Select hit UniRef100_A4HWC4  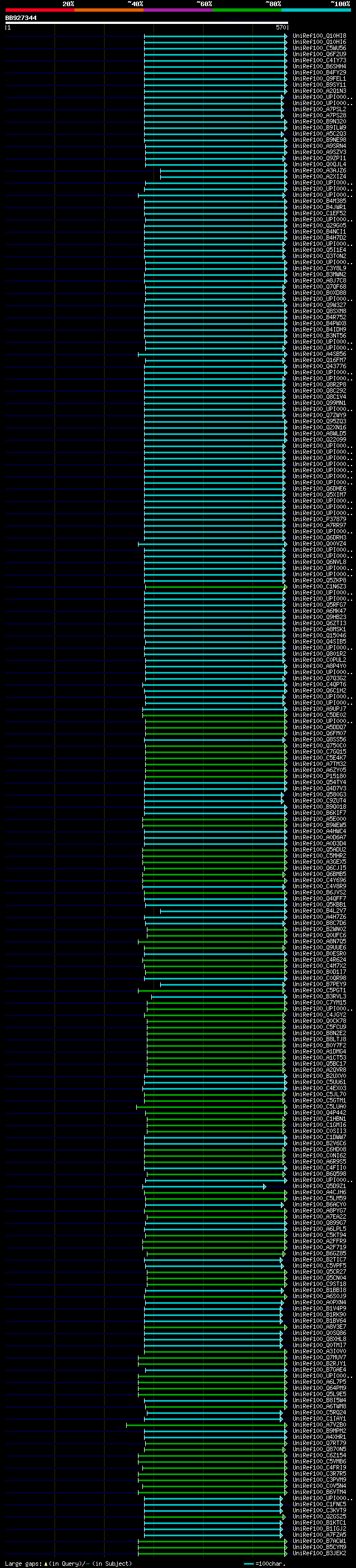click(319, 831)
